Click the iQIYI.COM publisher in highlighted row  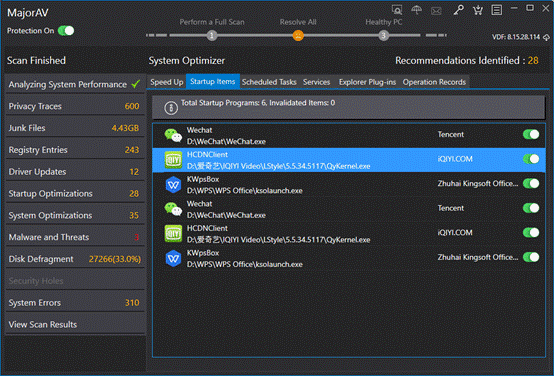tap(455, 159)
